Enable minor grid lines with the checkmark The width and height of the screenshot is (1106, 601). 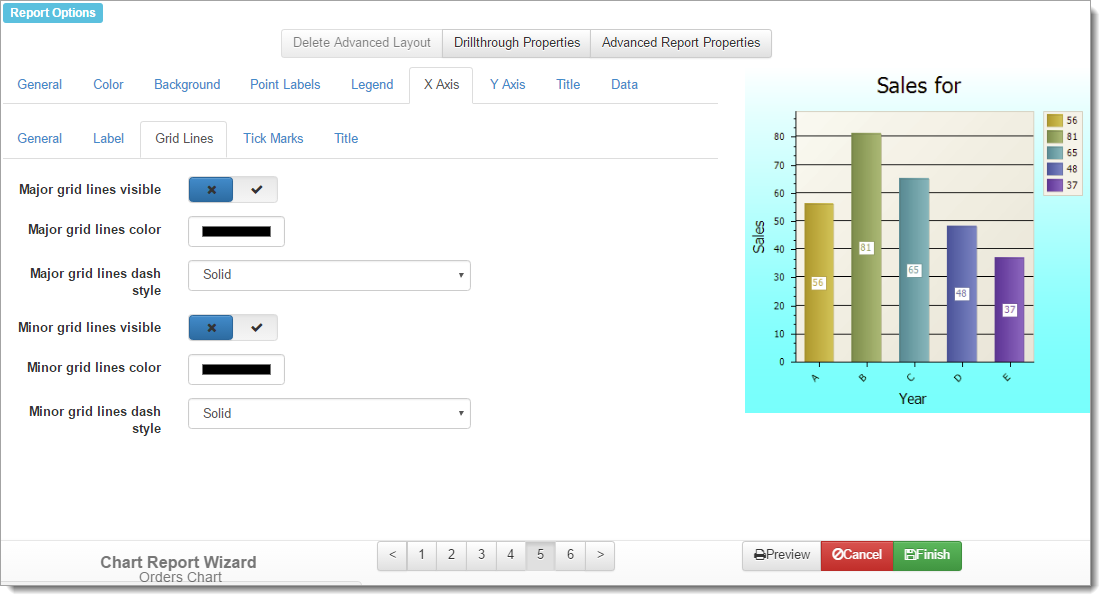(x=256, y=328)
